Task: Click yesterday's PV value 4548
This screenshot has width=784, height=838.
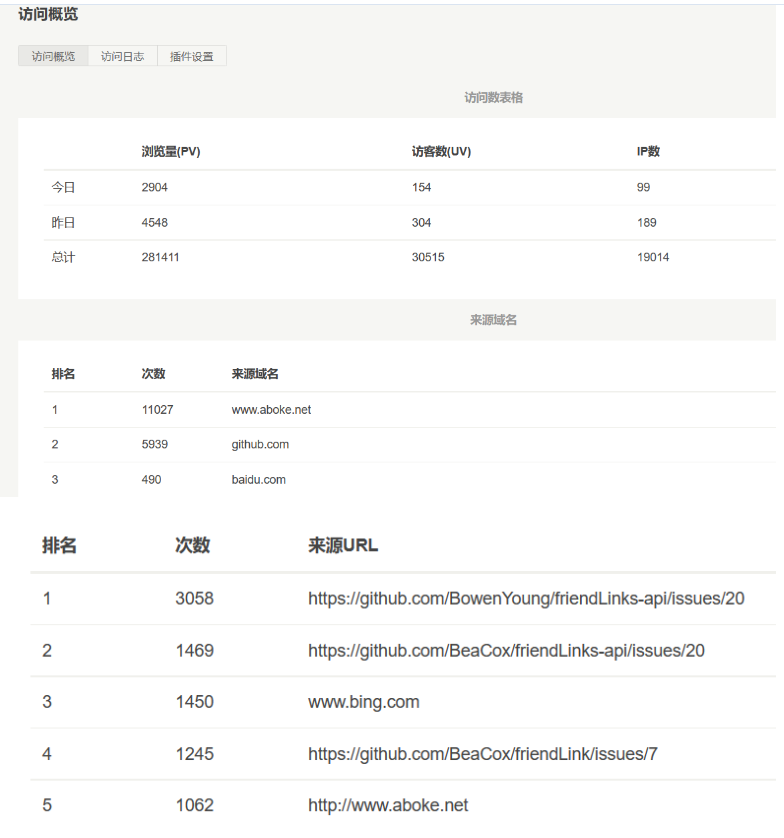Action: point(154,222)
